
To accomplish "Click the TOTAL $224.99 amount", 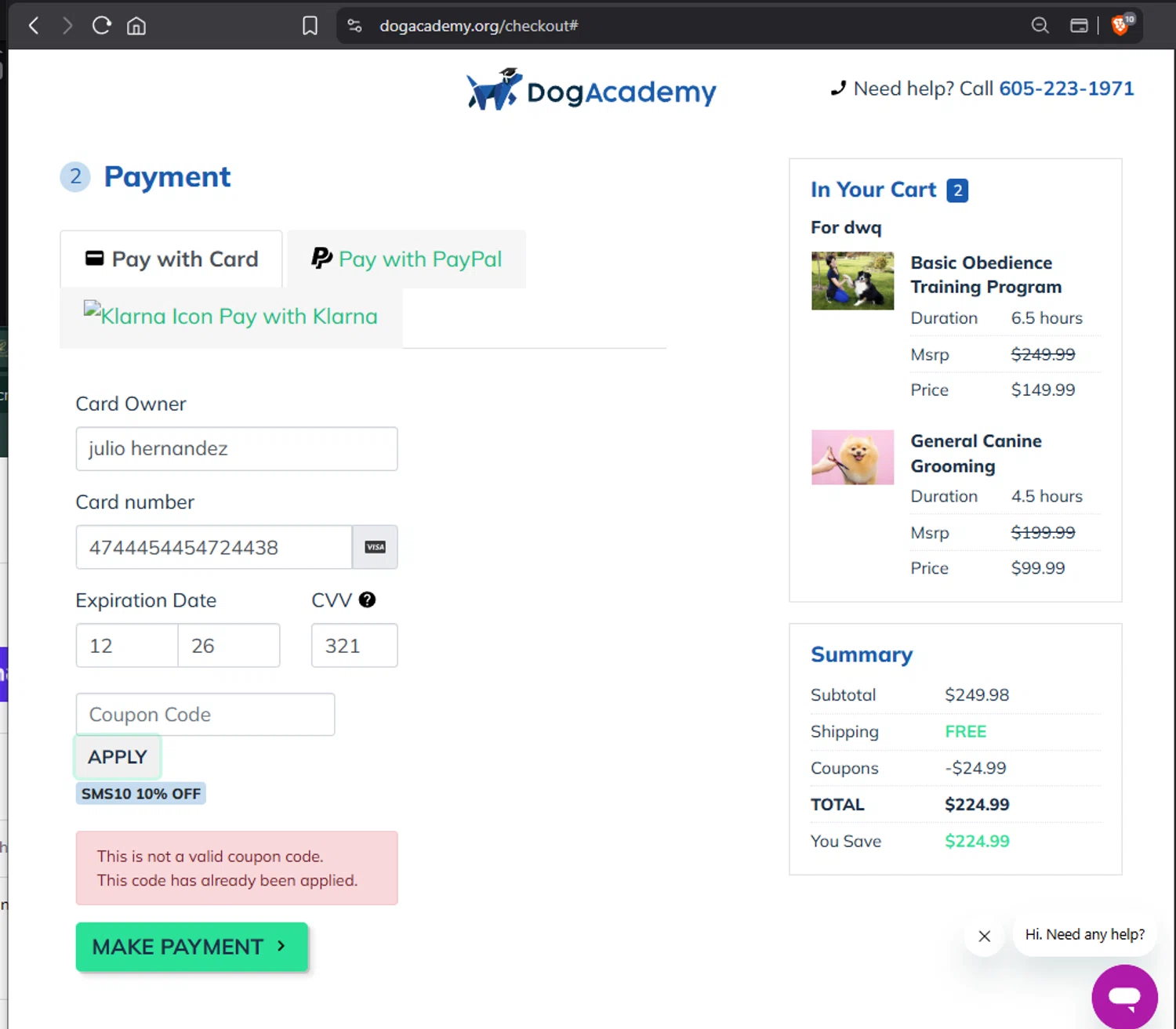I will (x=977, y=805).
